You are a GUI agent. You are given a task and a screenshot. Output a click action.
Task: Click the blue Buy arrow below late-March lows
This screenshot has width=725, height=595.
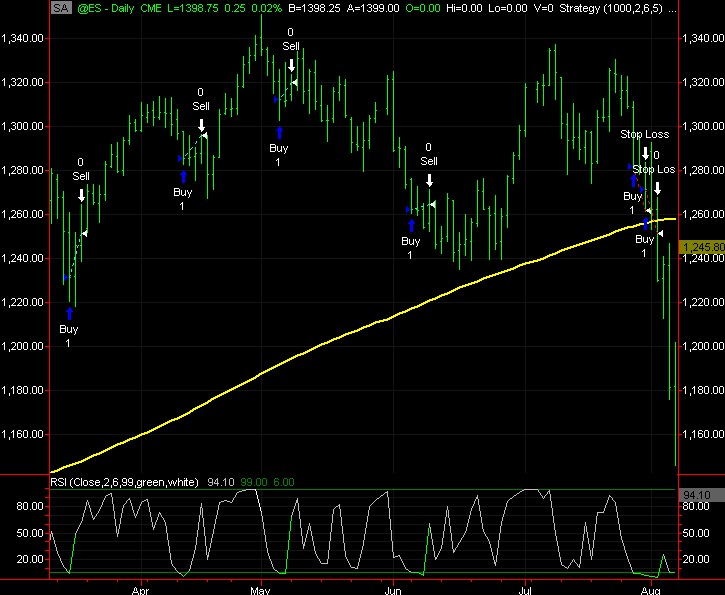tap(69, 313)
